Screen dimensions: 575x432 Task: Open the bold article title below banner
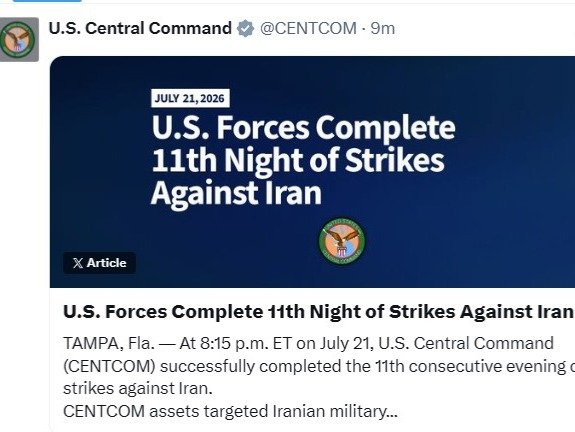(318, 312)
